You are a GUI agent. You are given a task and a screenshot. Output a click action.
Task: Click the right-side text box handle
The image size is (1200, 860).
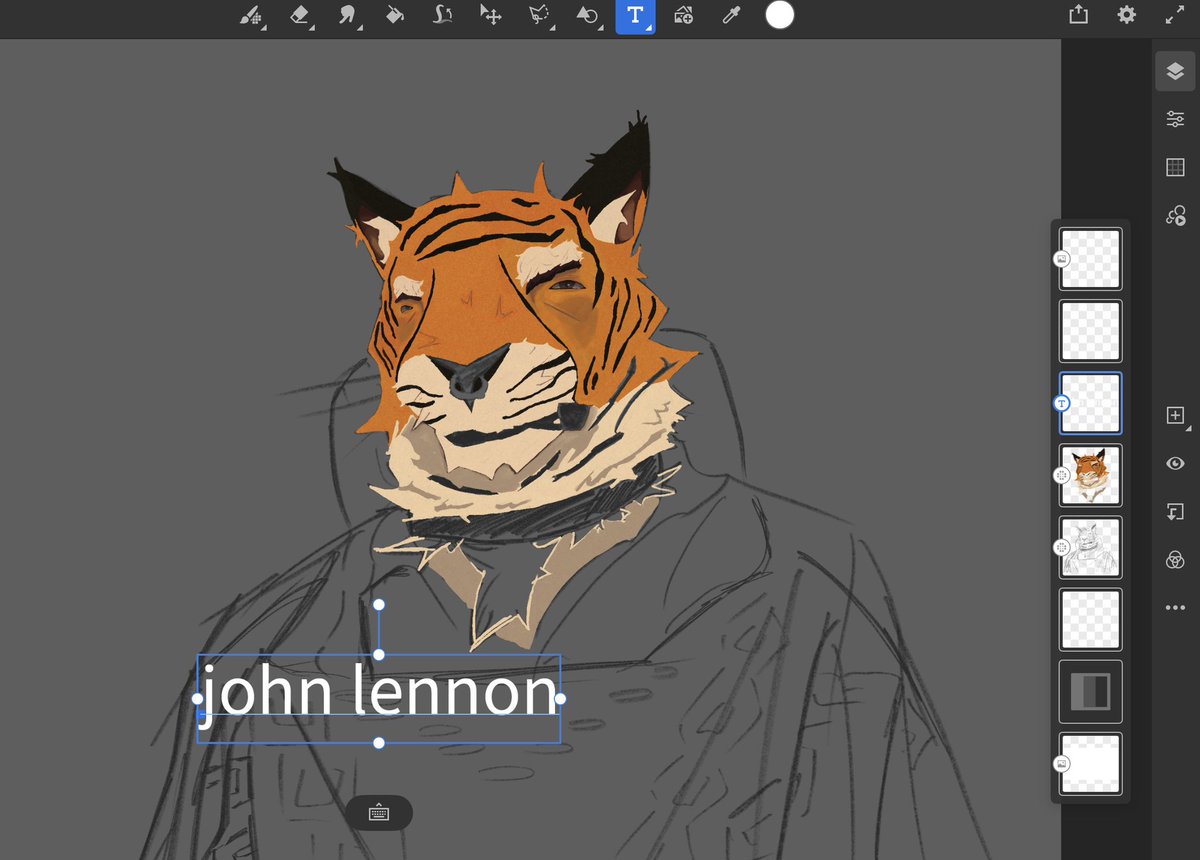560,699
